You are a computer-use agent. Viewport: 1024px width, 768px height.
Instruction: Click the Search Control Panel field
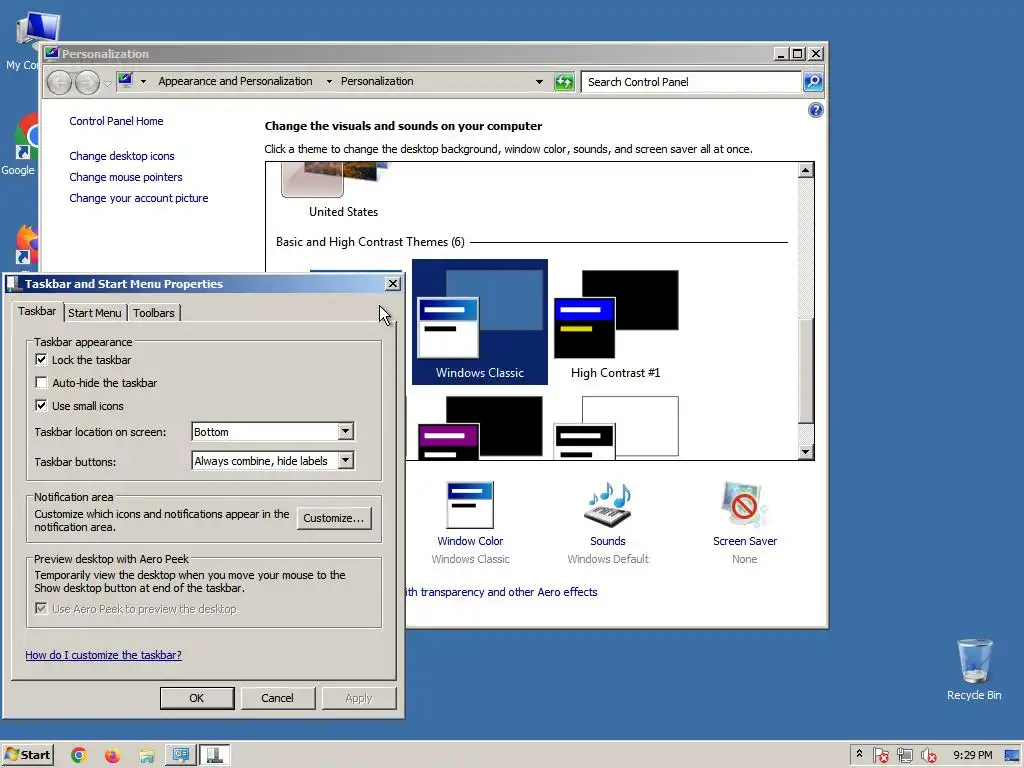tap(691, 82)
